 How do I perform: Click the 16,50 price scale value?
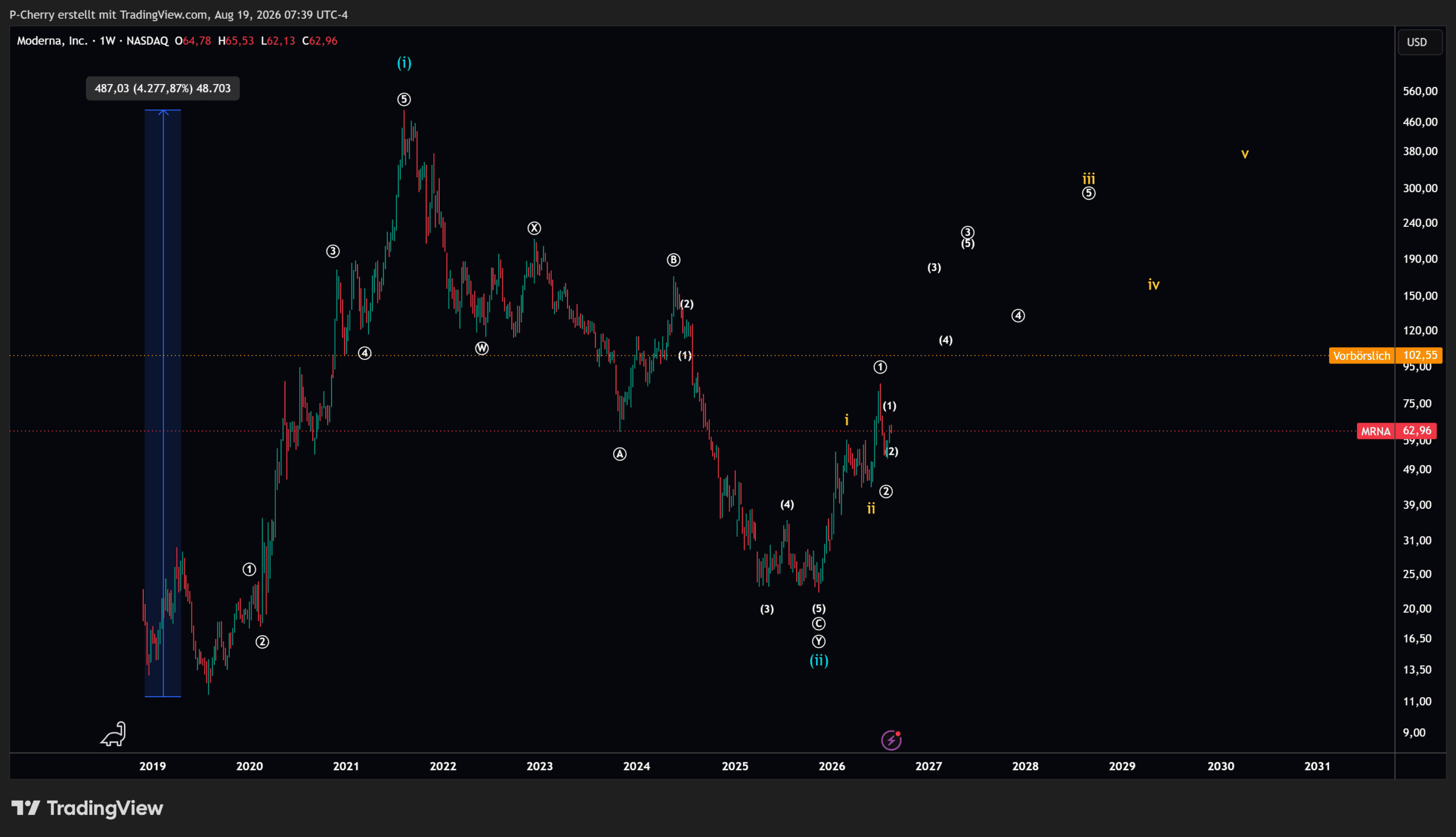(x=1417, y=639)
